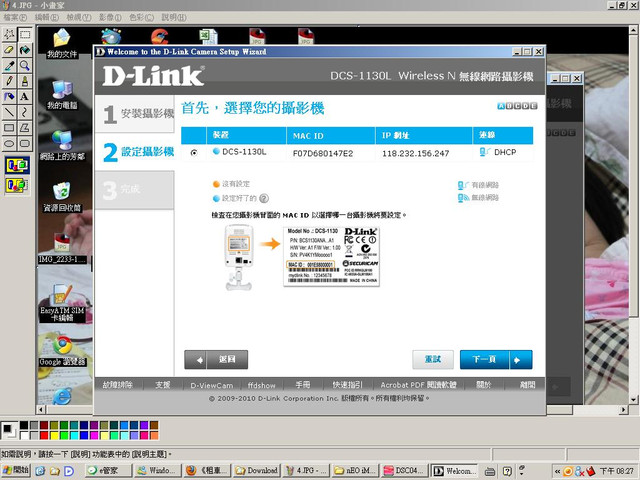Choose the Fill With Color bucket tool

click(24, 50)
